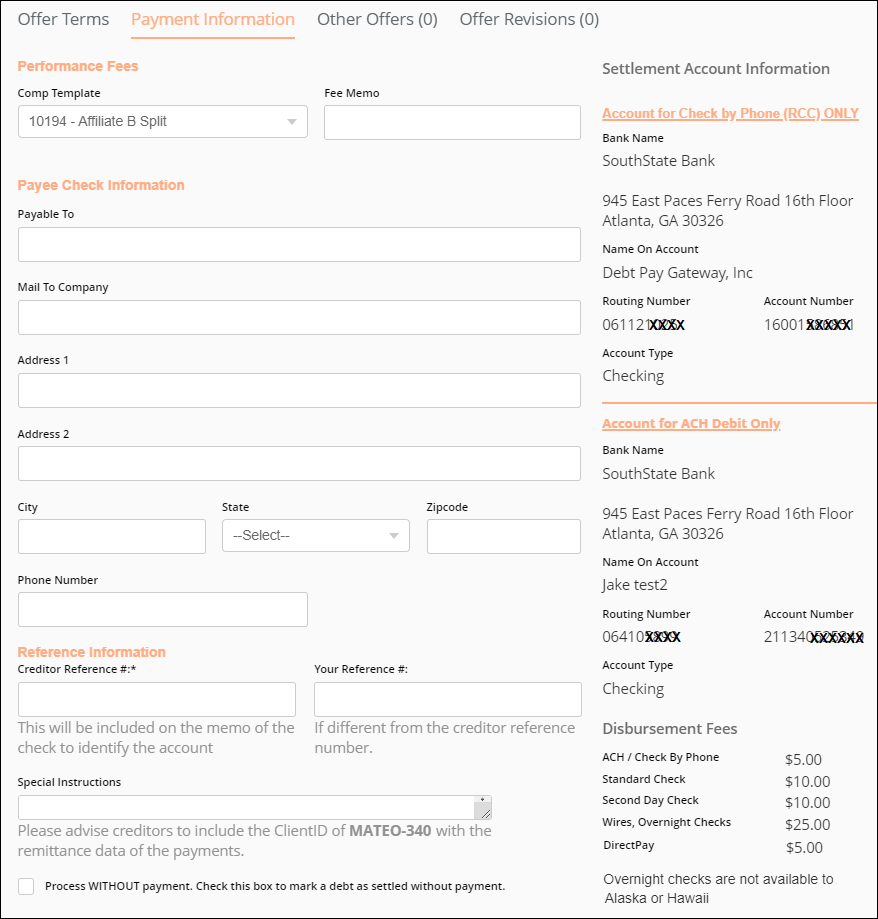Click the Performance Fees heading
The height and width of the screenshot is (919, 878).
pyautogui.click(x=78, y=66)
